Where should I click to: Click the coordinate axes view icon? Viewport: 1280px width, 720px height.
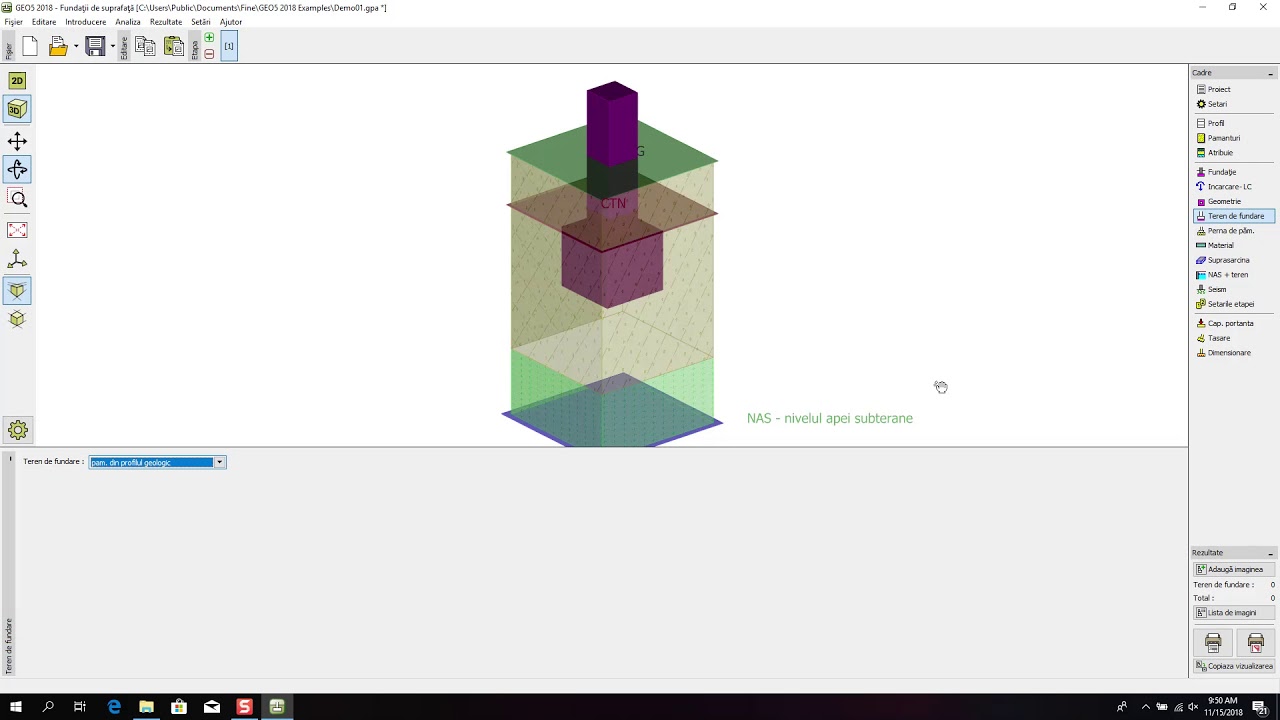pos(17,260)
